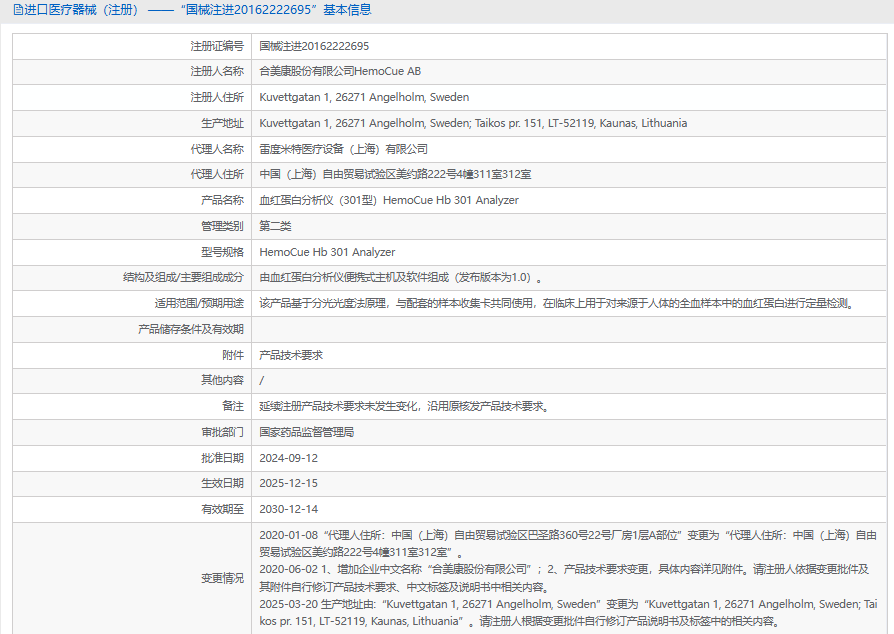This screenshot has width=894, height=634.
Task: Click the 产品储存条件及有效期 label
Action: [x=191, y=330]
